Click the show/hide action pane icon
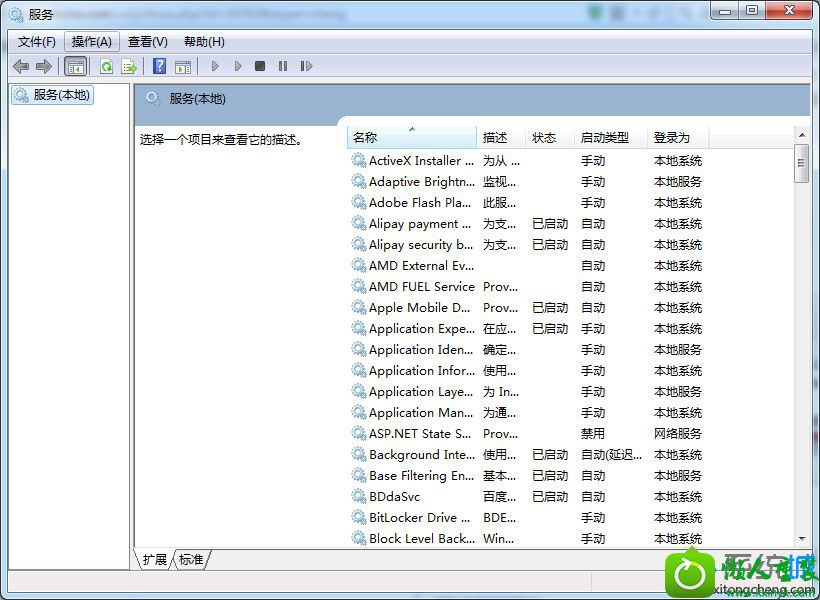820x600 pixels. (x=183, y=66)
